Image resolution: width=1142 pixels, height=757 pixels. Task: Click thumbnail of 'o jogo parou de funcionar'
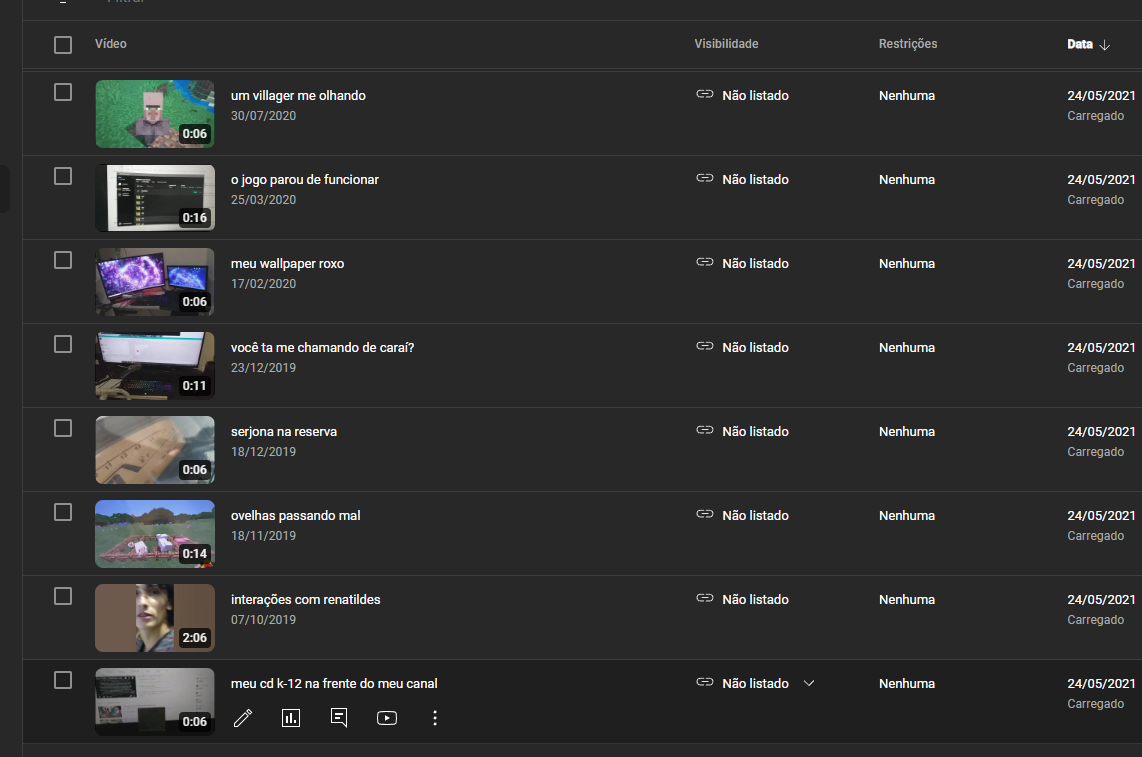(155, 198)
